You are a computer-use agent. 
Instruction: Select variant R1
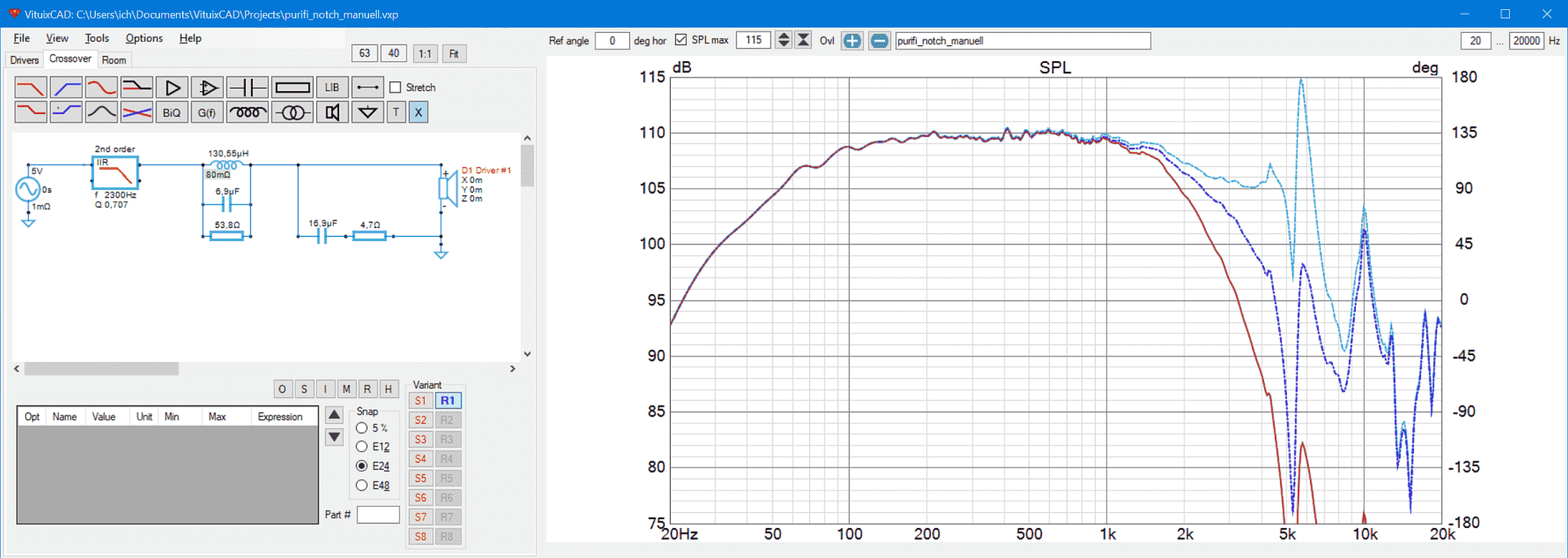(x=448, y=400)
